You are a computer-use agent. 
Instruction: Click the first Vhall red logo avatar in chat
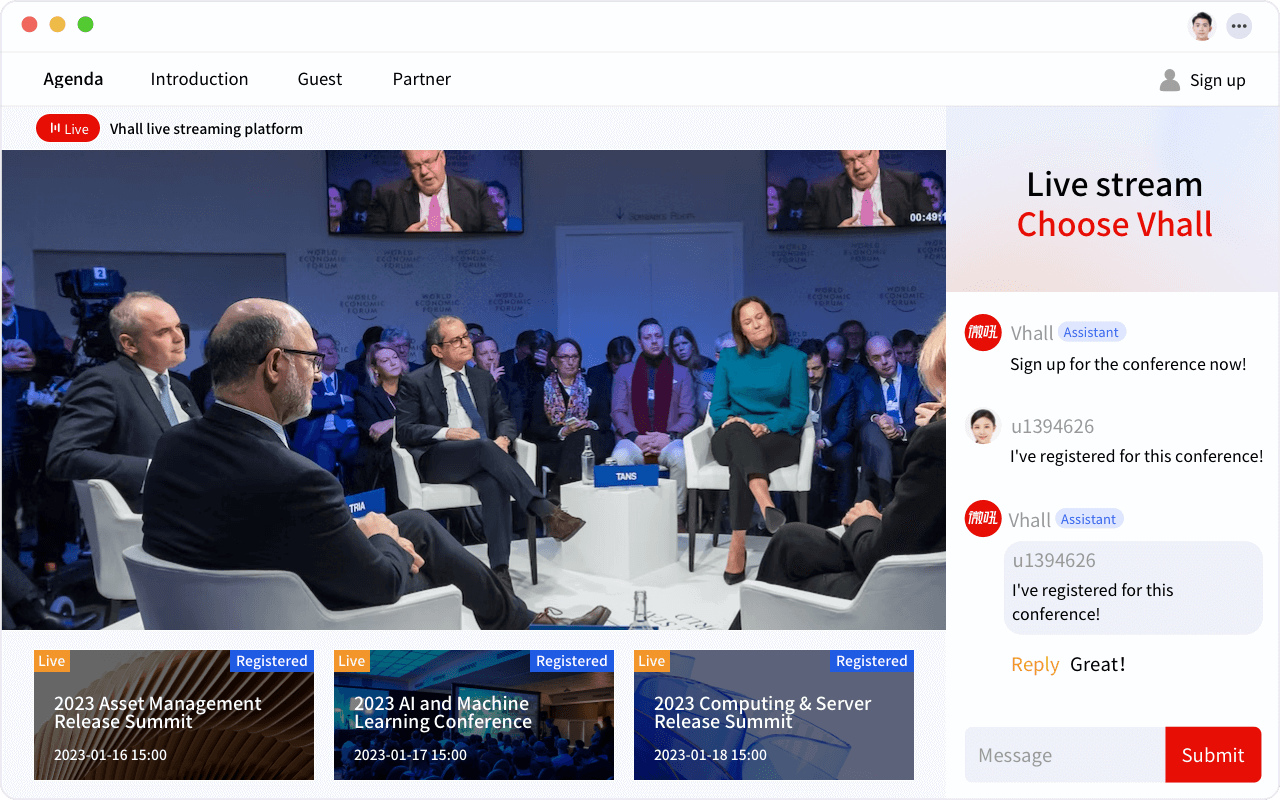(983, 332)
